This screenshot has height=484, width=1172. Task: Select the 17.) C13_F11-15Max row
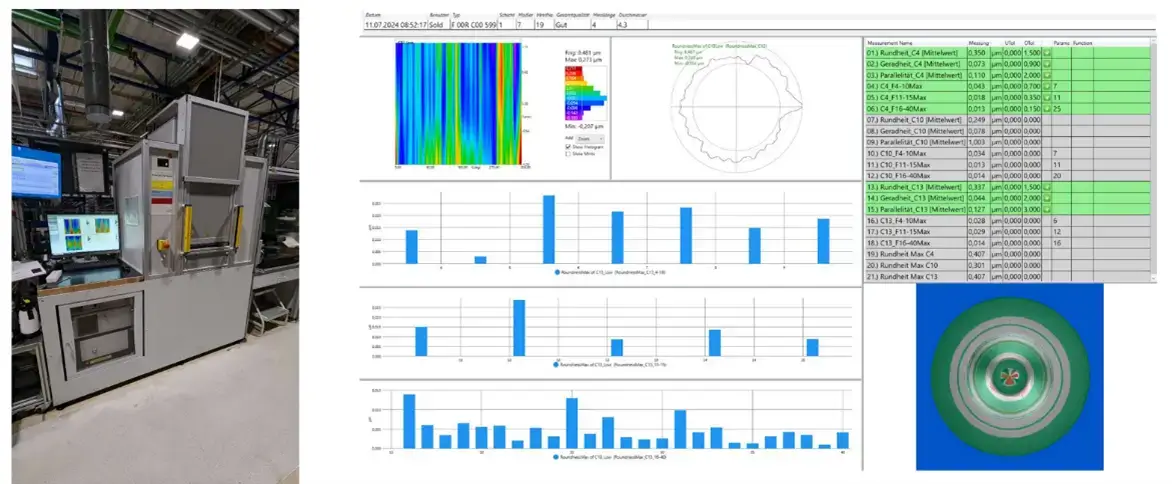(x=1010, y=232)
